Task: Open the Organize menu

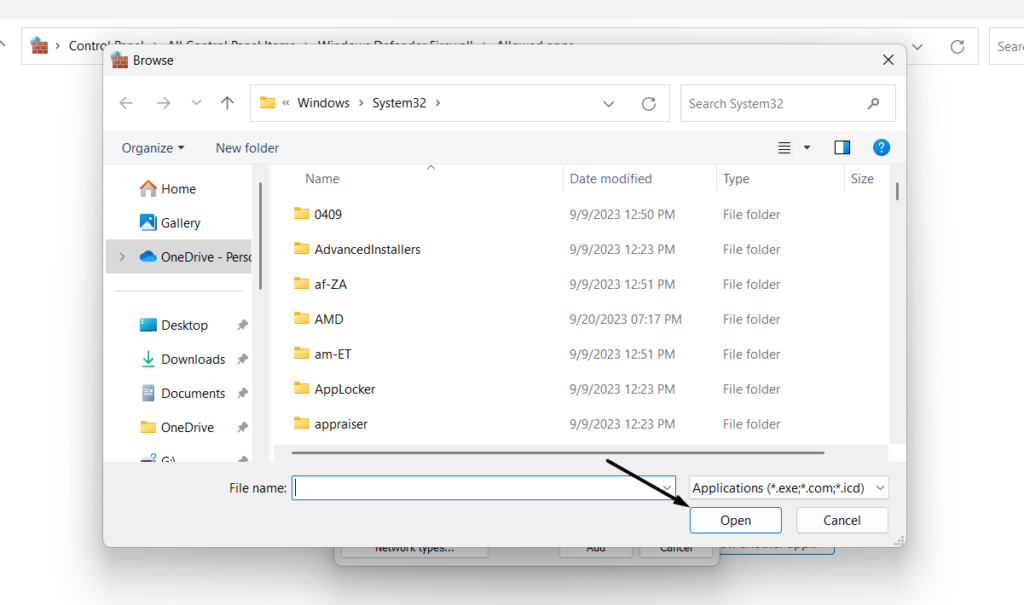Action: [x=153, y=147]
